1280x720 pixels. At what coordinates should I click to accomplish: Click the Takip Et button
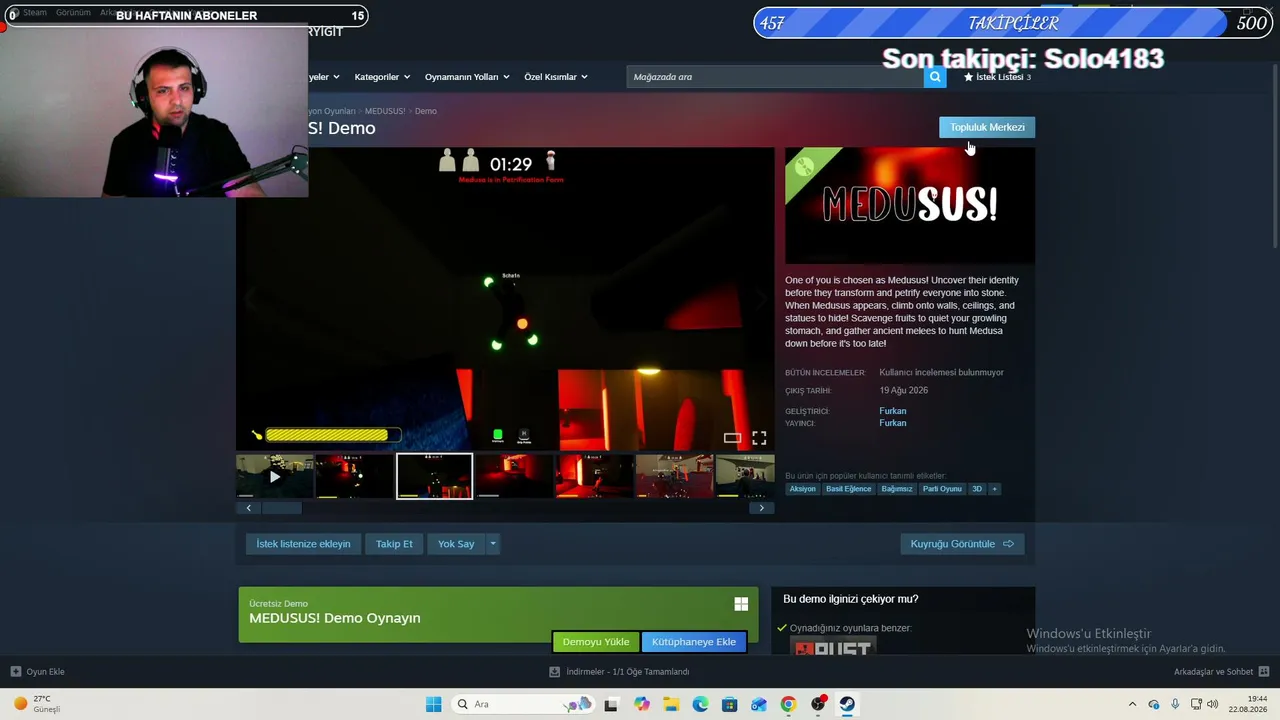click(x=394, y=544)
